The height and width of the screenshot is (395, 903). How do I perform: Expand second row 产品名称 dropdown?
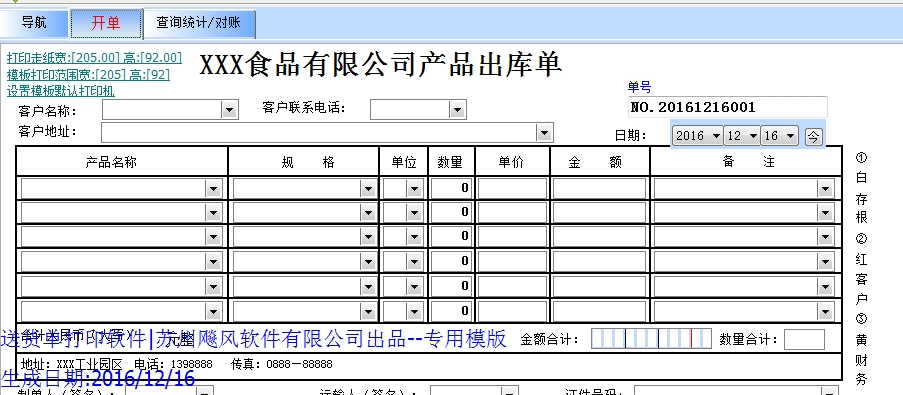(214, 213)
